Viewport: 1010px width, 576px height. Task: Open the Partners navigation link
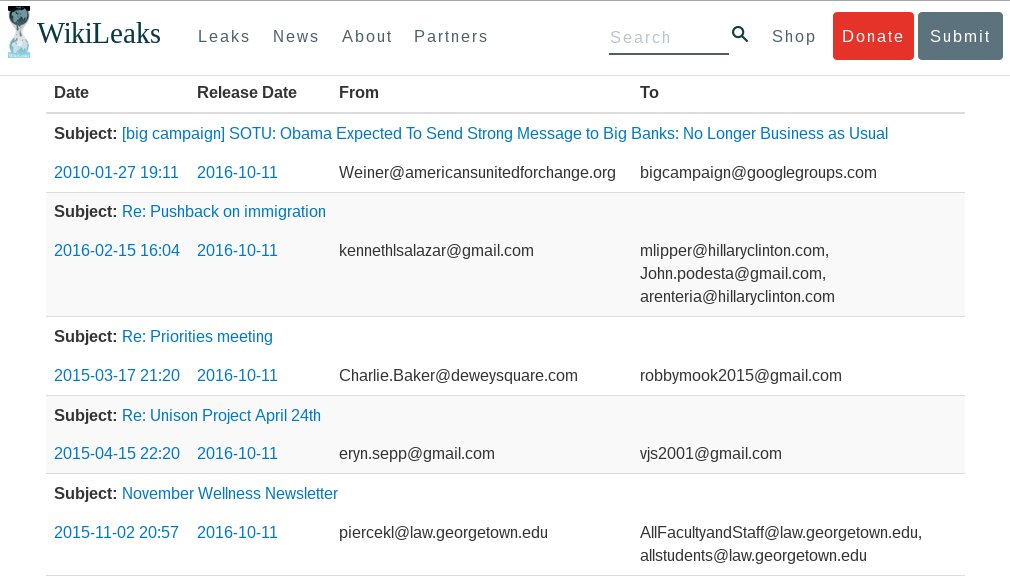[x=451, y=37]
